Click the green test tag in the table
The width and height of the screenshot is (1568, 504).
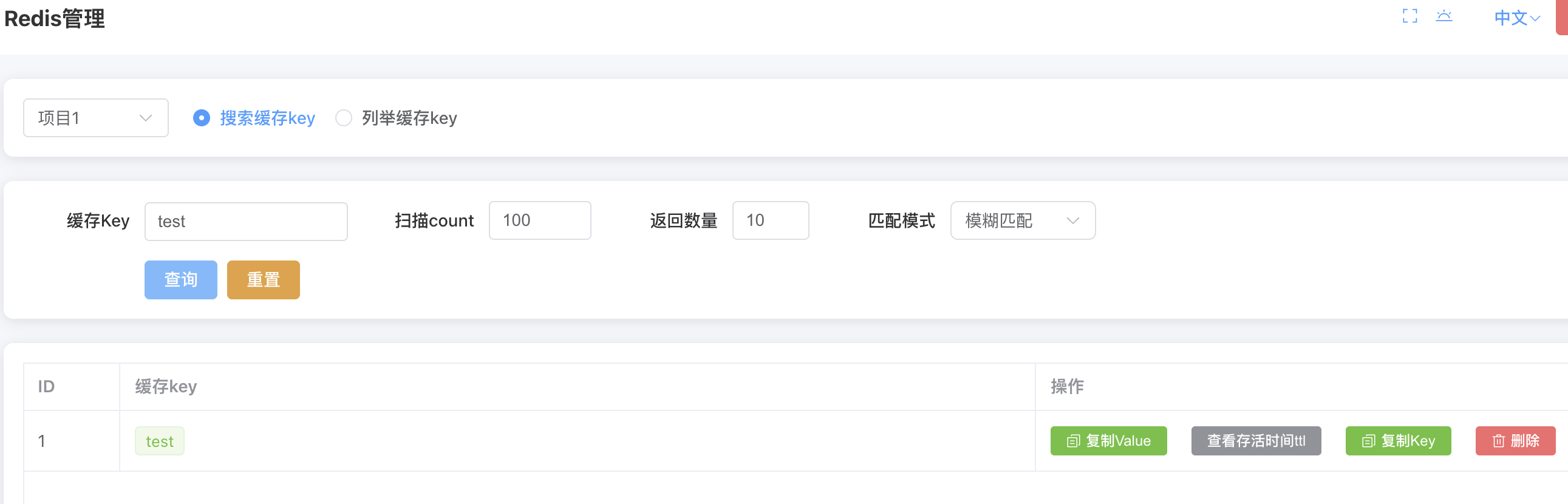pos(160,441)
